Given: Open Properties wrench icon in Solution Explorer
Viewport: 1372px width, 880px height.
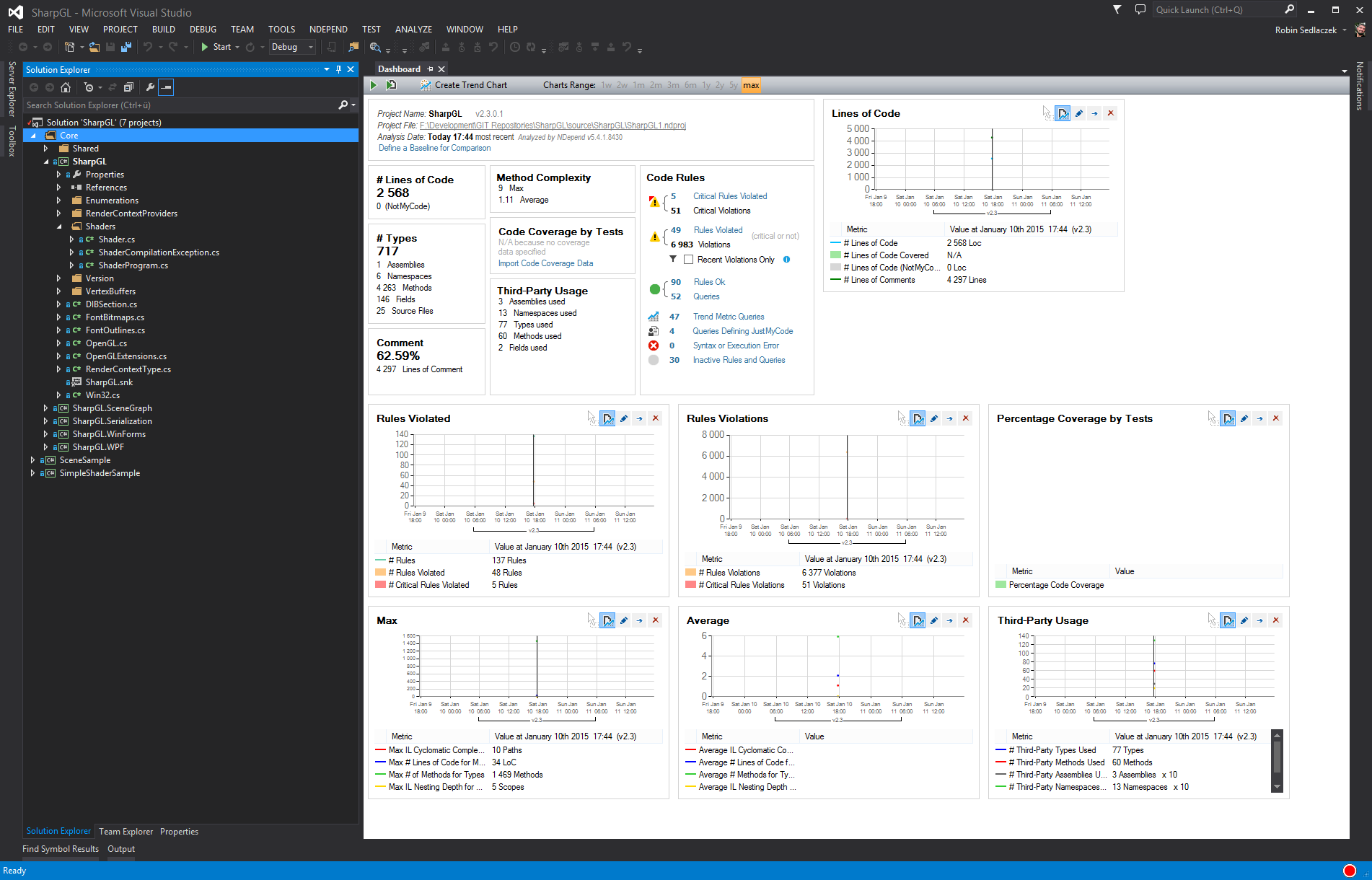Looking at the screenshot, I should point(150,87).
